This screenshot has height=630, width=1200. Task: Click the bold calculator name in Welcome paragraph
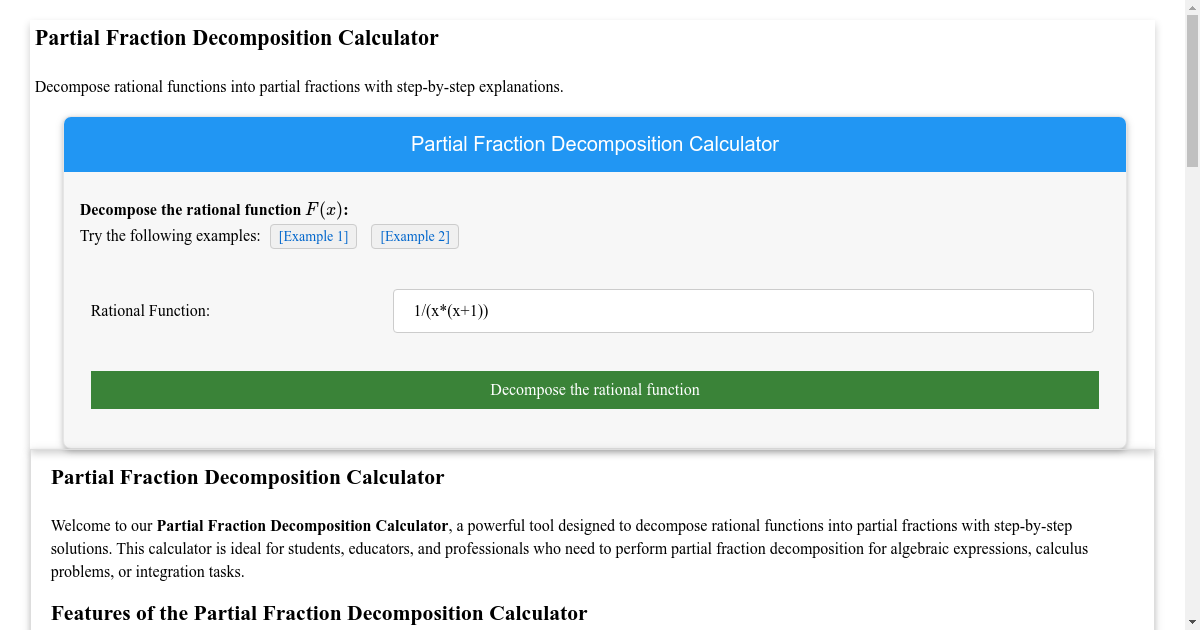pos(302,526)
